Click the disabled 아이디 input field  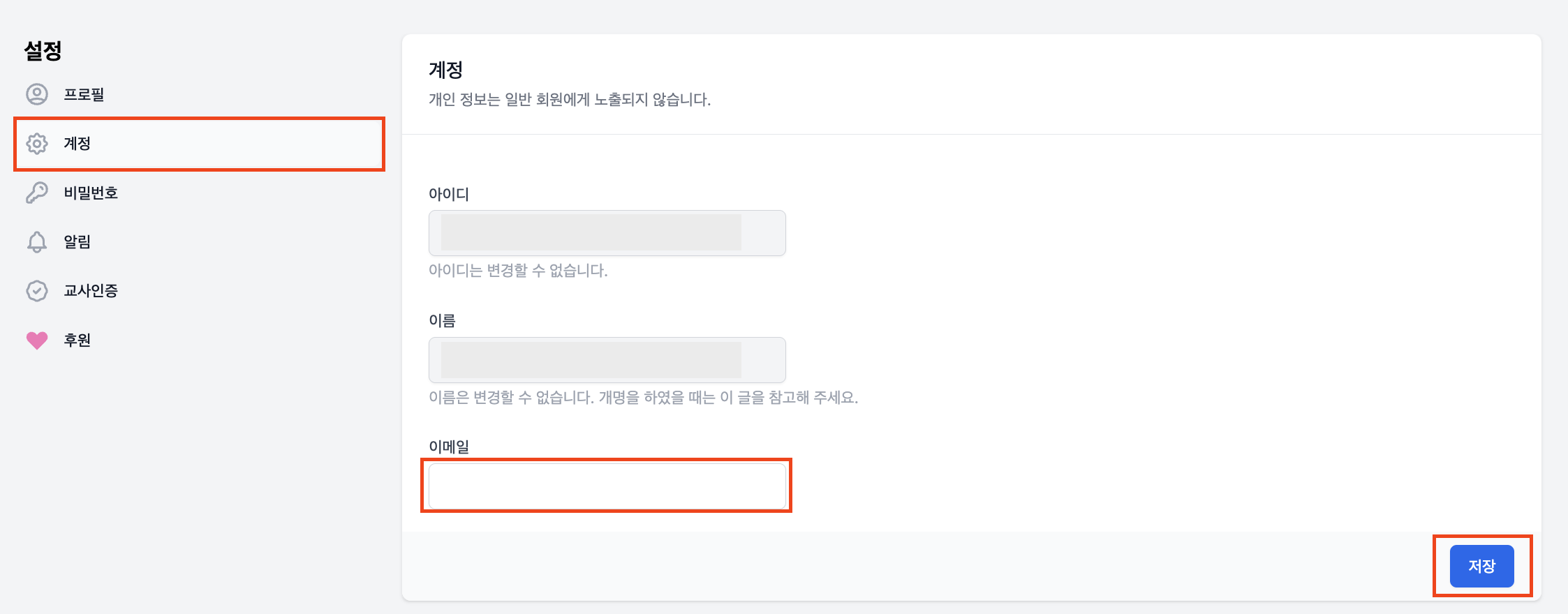point(607,233)
